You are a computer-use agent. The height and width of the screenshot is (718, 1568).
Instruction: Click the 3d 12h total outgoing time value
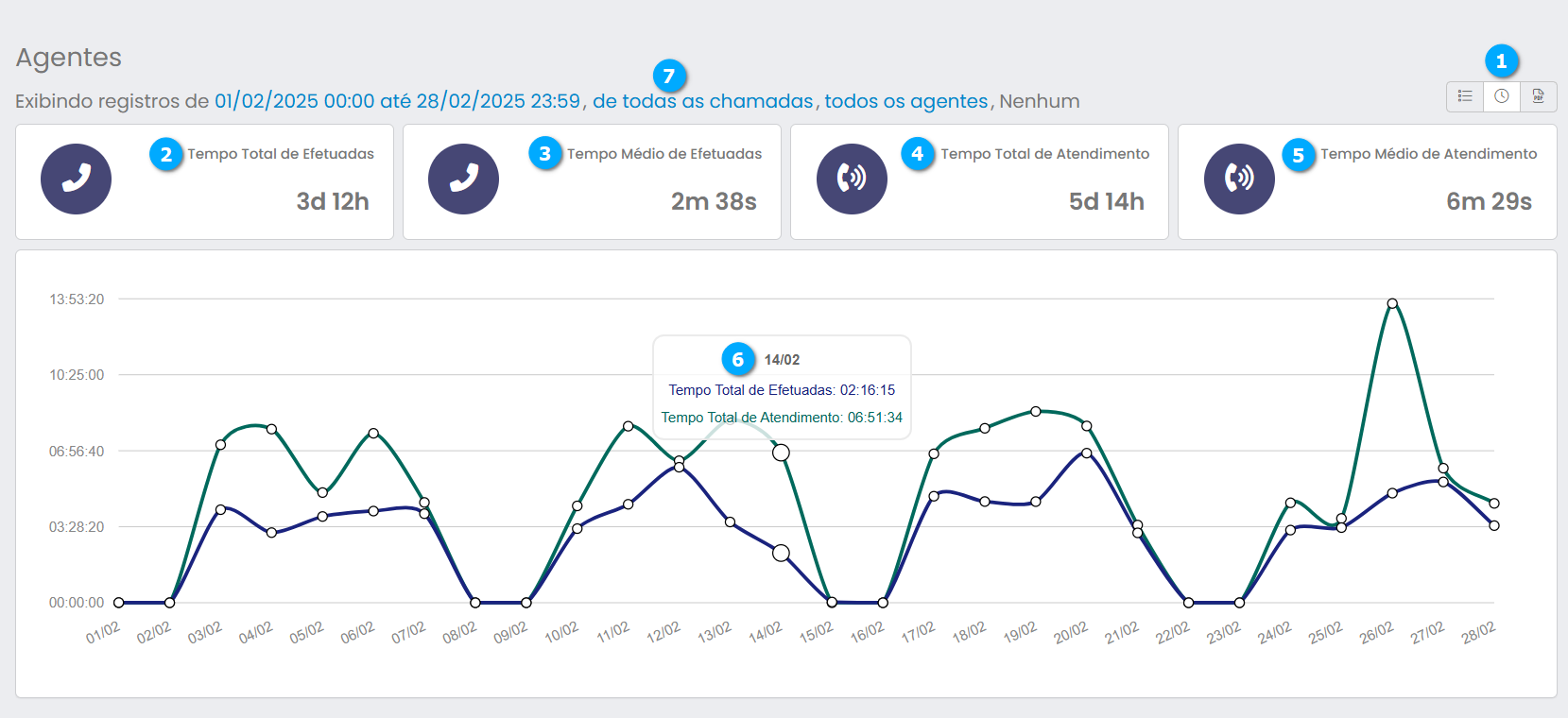(333, 201)
